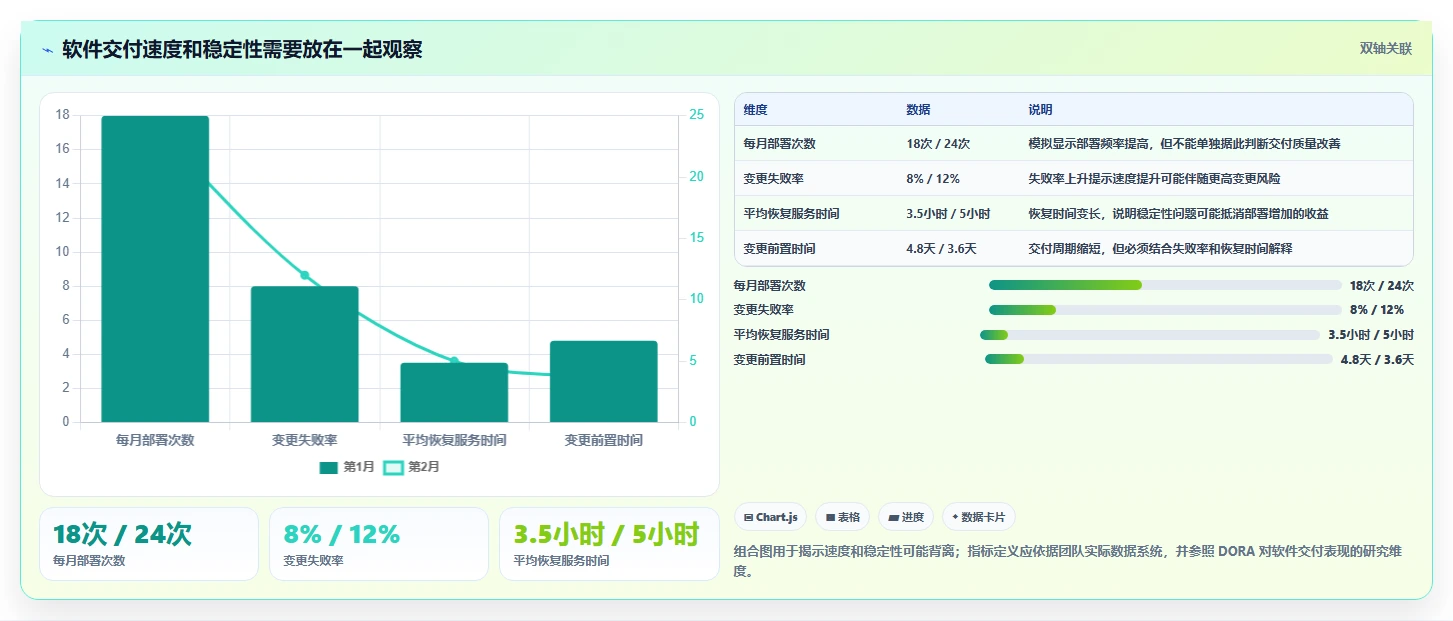Click the page title 软件交付速度和稳定性
Screen dimensions: 1453x621
[x=242, y=49]
